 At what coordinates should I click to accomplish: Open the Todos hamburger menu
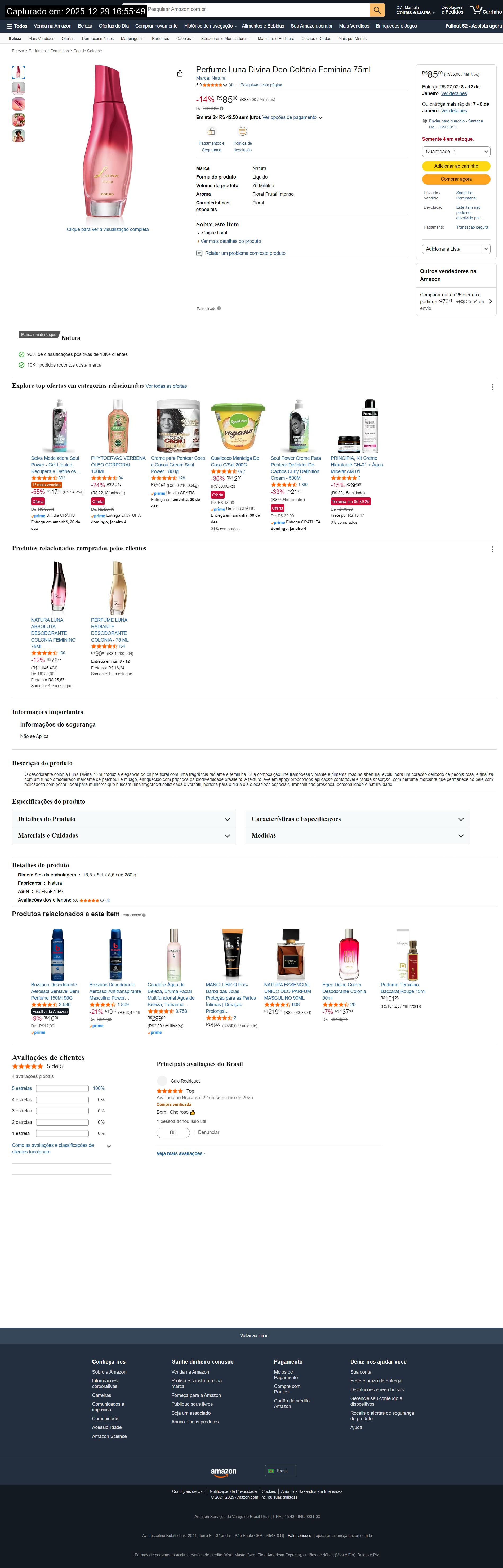(16, 26)
